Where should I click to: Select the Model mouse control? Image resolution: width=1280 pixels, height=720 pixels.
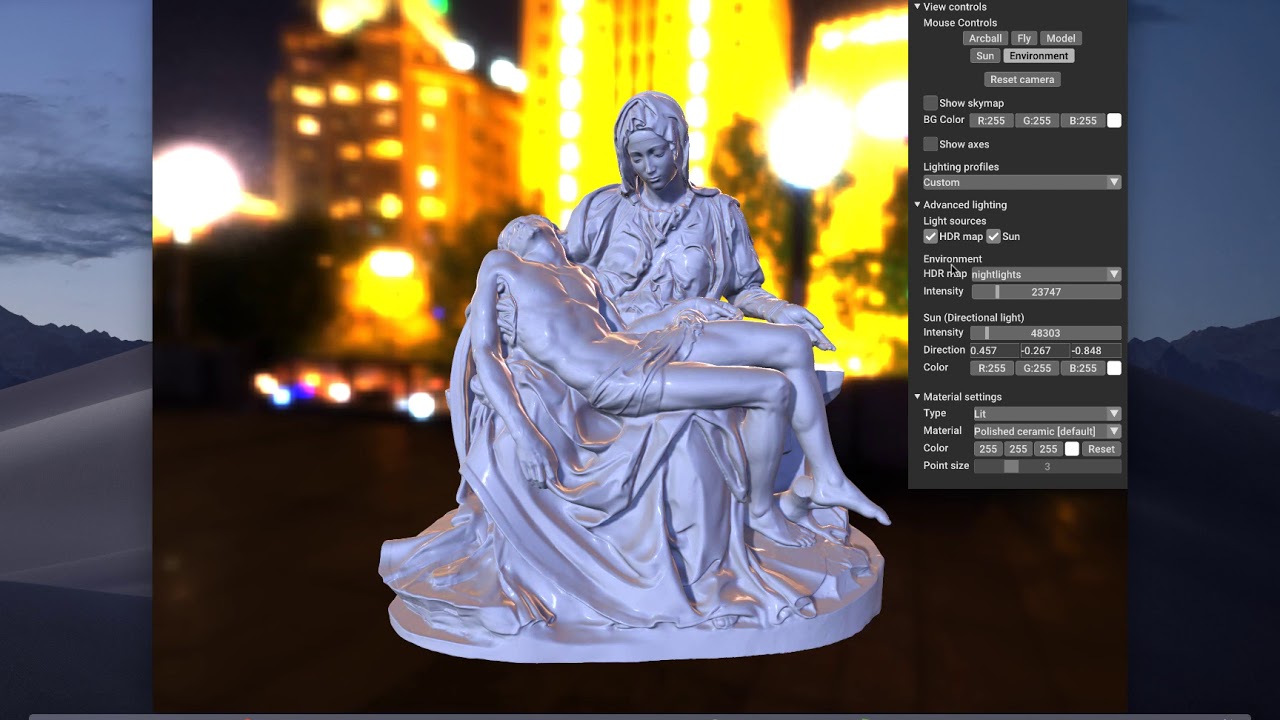tap(1061, 38)
